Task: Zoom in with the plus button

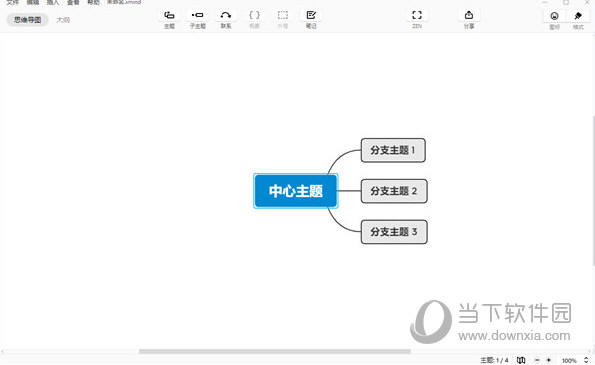Action: pos(548,360)
